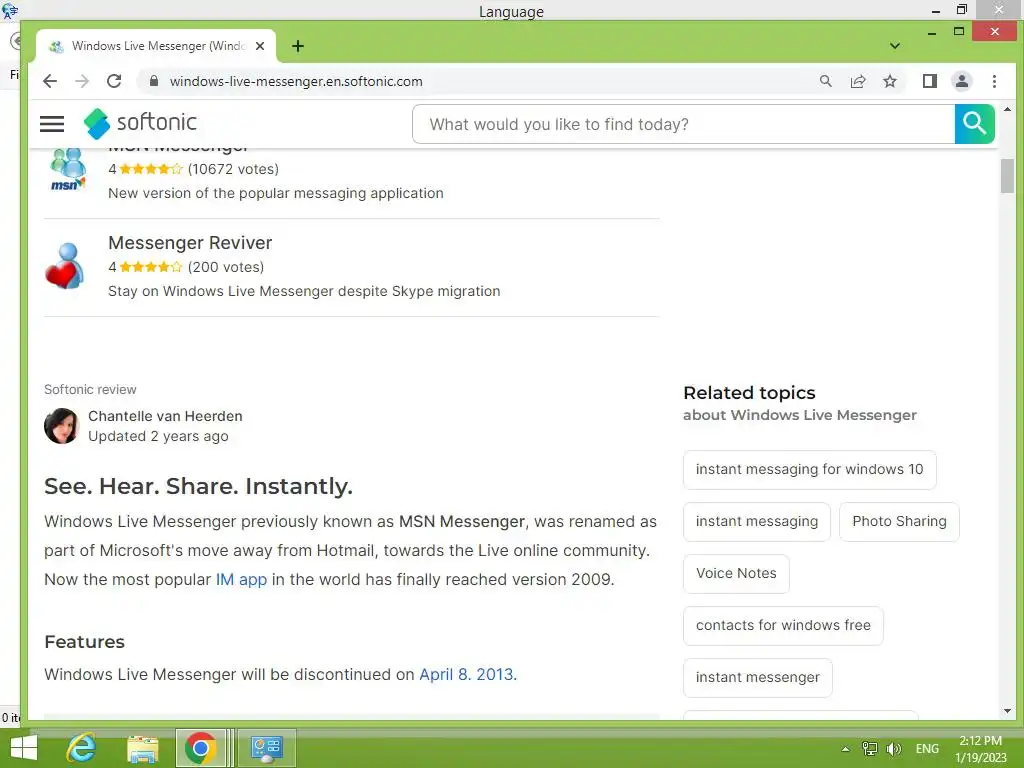Open network status tray icon
This screenshot has width=1024, height=768.
point(869,748)
